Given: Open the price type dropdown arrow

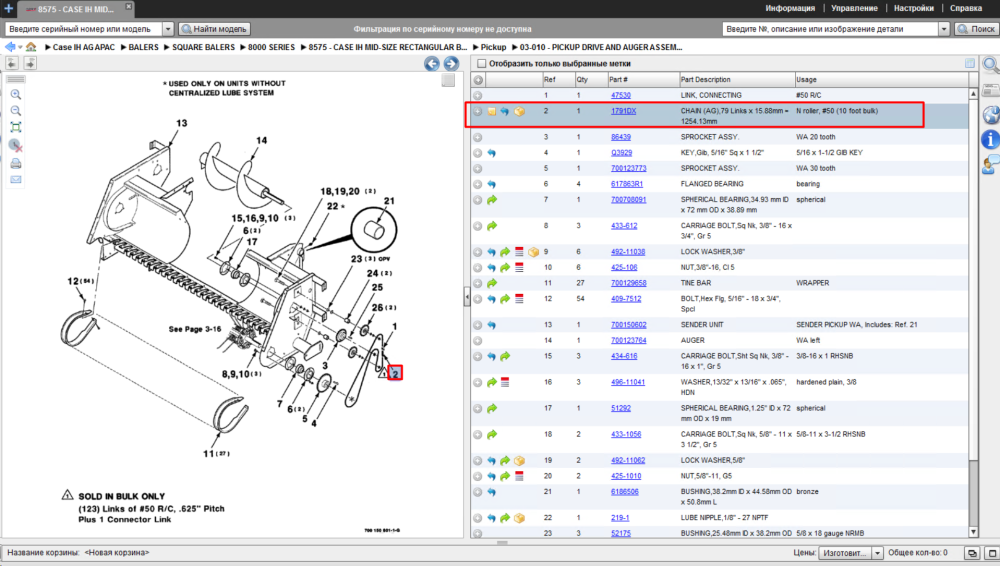Looking at the screenshot, I should click(x=878, y=553).
